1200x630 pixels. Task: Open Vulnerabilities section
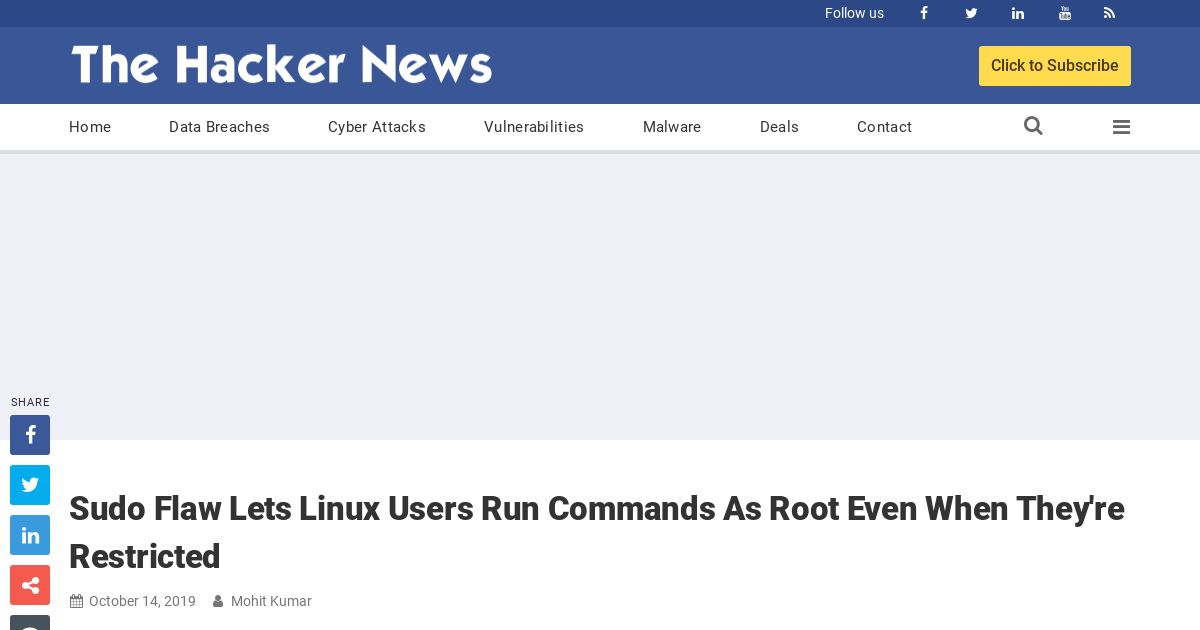pos(534,127)
